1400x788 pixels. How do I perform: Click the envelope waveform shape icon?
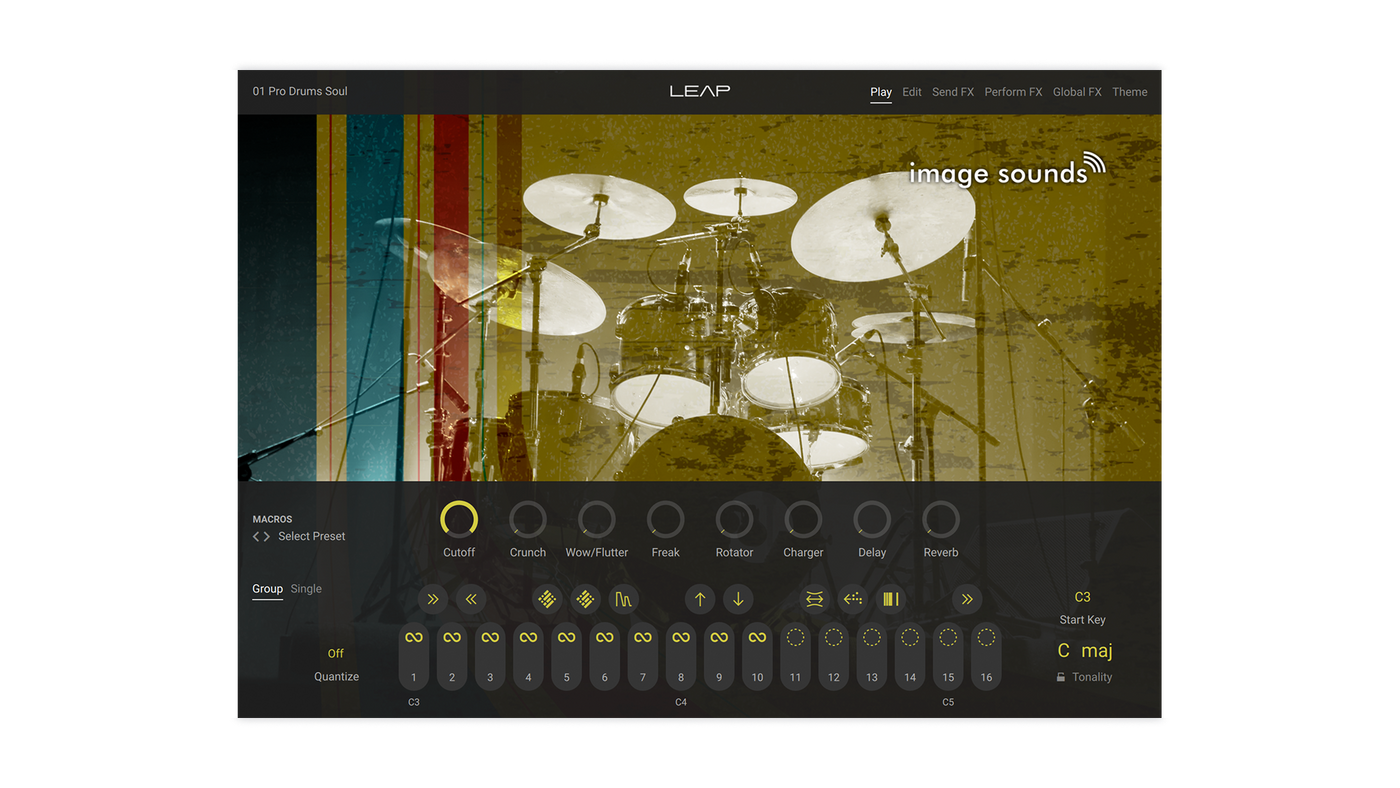623,599
